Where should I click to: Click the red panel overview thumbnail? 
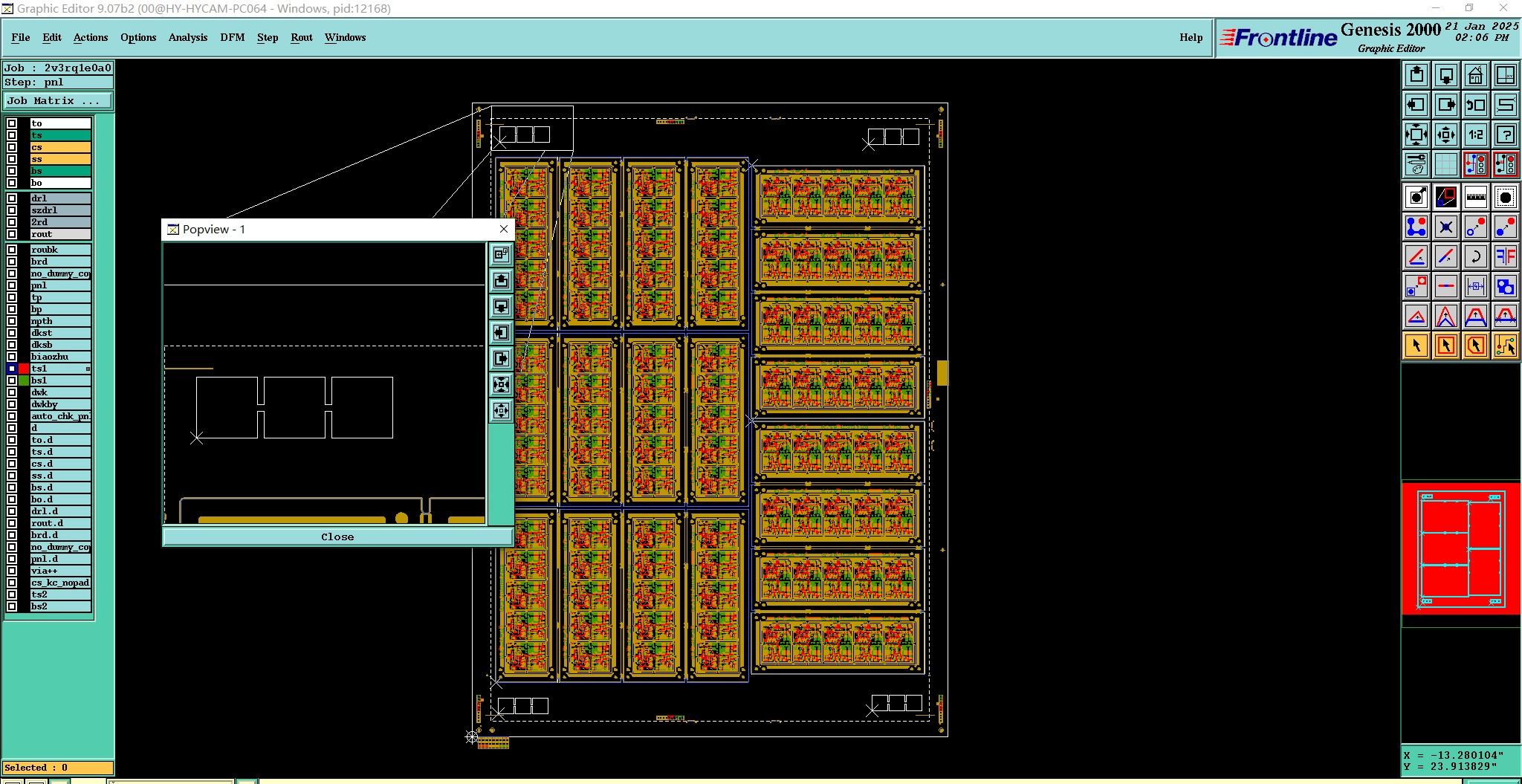[x=1460, y=548]
